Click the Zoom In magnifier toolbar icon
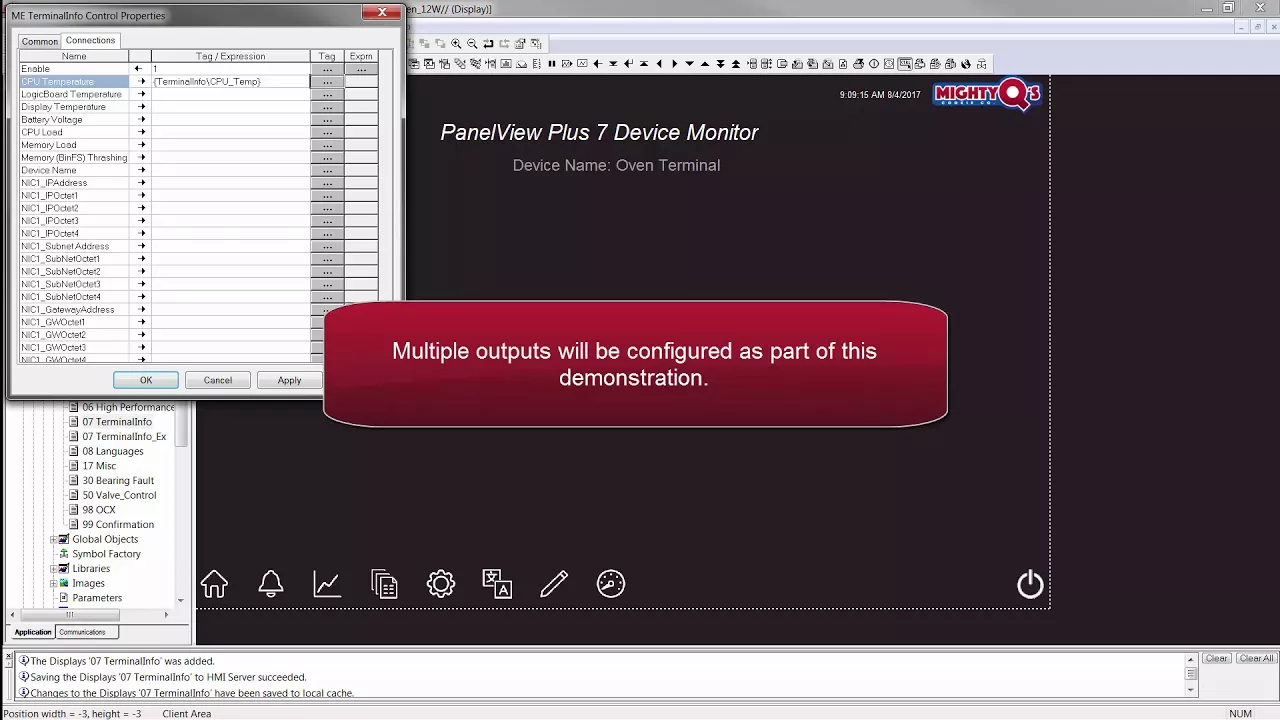 point(456,44)
